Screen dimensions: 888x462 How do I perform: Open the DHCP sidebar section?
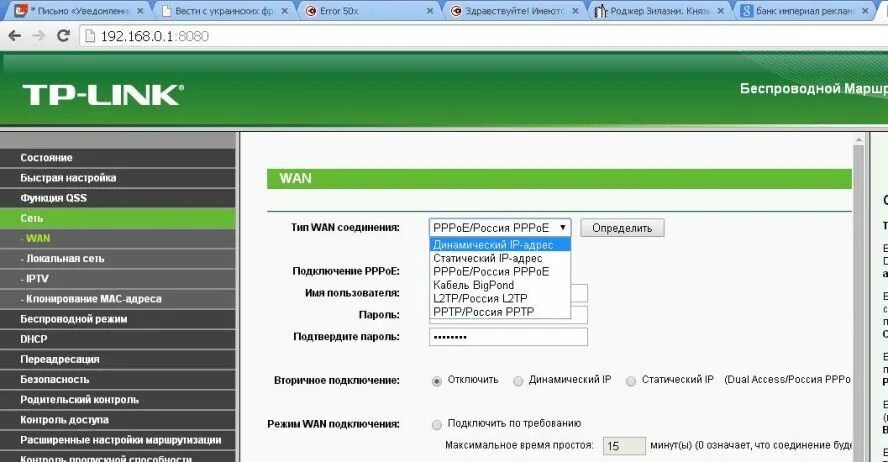[118, 339]
